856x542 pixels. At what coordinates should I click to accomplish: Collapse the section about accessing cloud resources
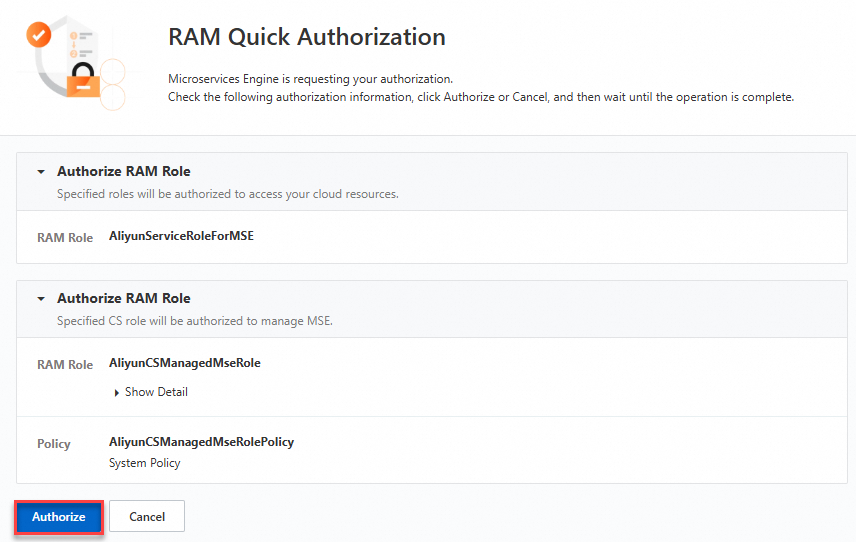41,172
